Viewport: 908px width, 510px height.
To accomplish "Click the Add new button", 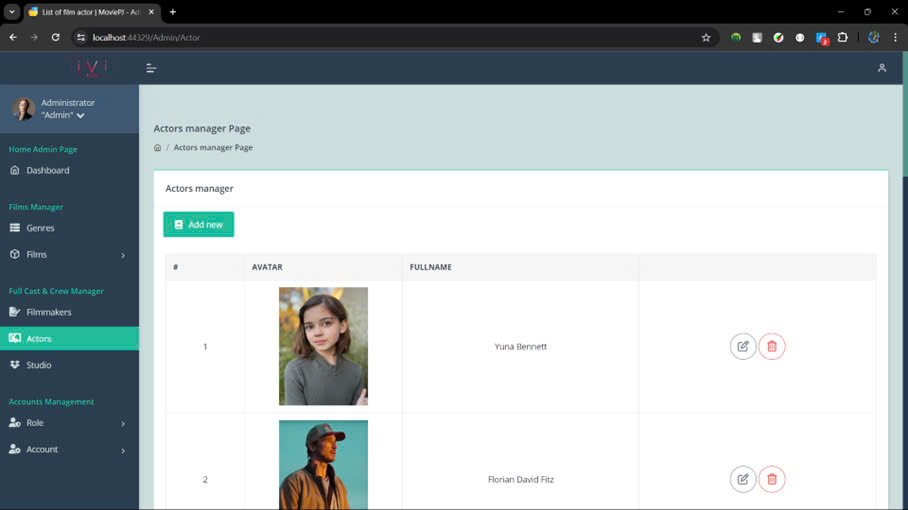I will click(199, 224).
